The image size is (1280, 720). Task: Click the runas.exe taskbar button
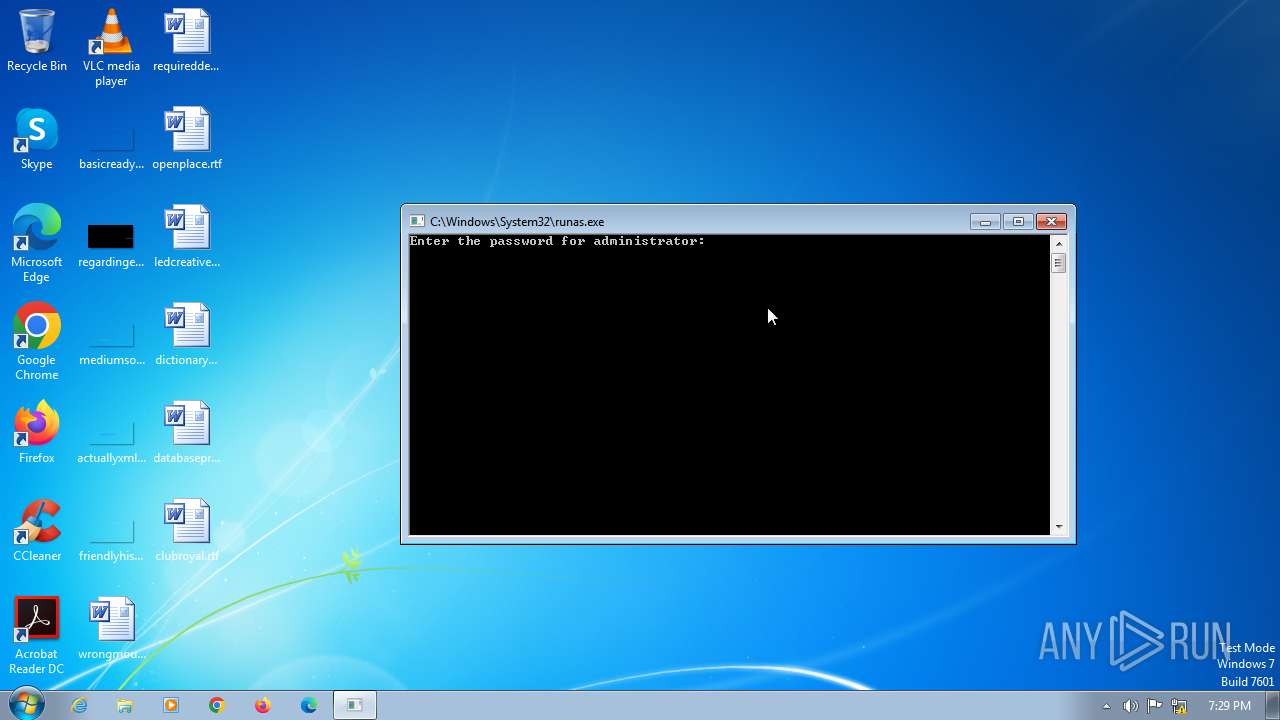coord(354,705)
